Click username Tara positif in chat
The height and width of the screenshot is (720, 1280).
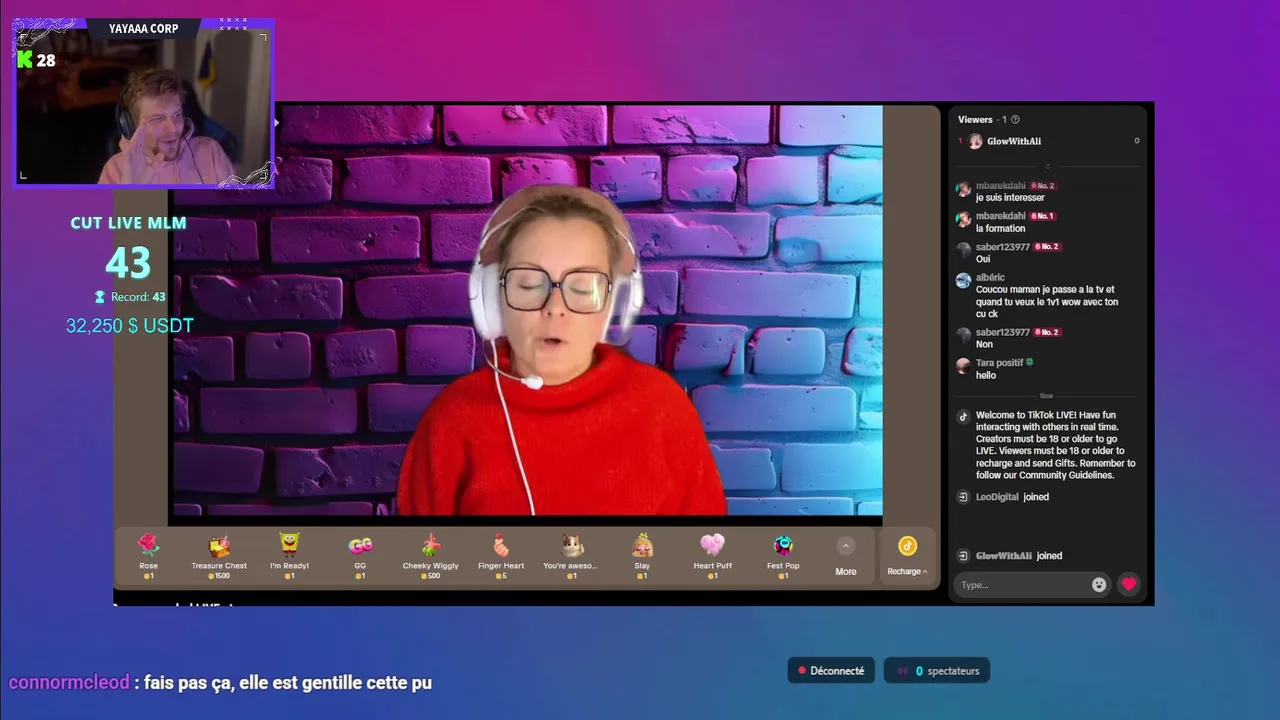click(1000, 362)
